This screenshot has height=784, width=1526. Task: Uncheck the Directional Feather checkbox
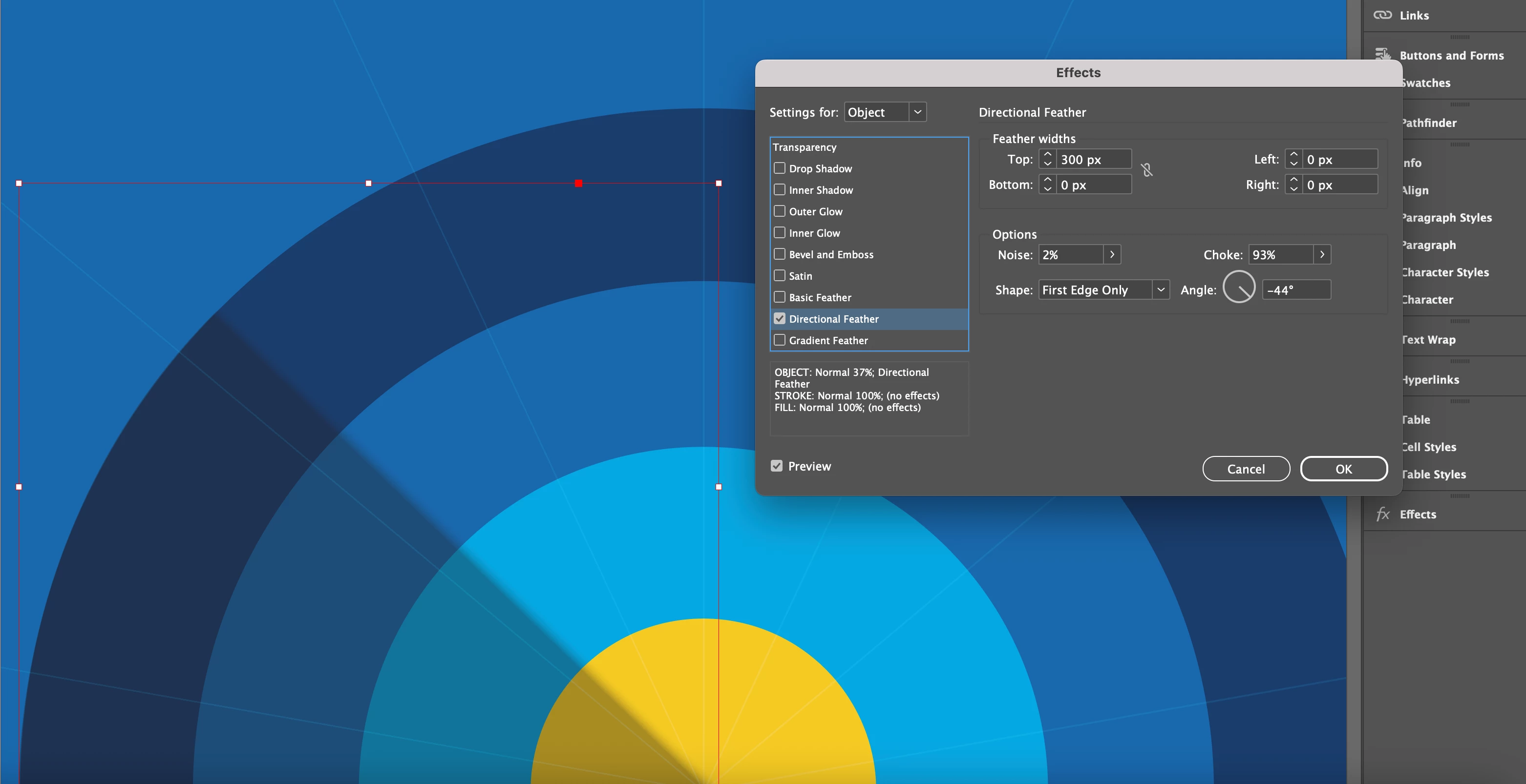[x=780, y=319]
